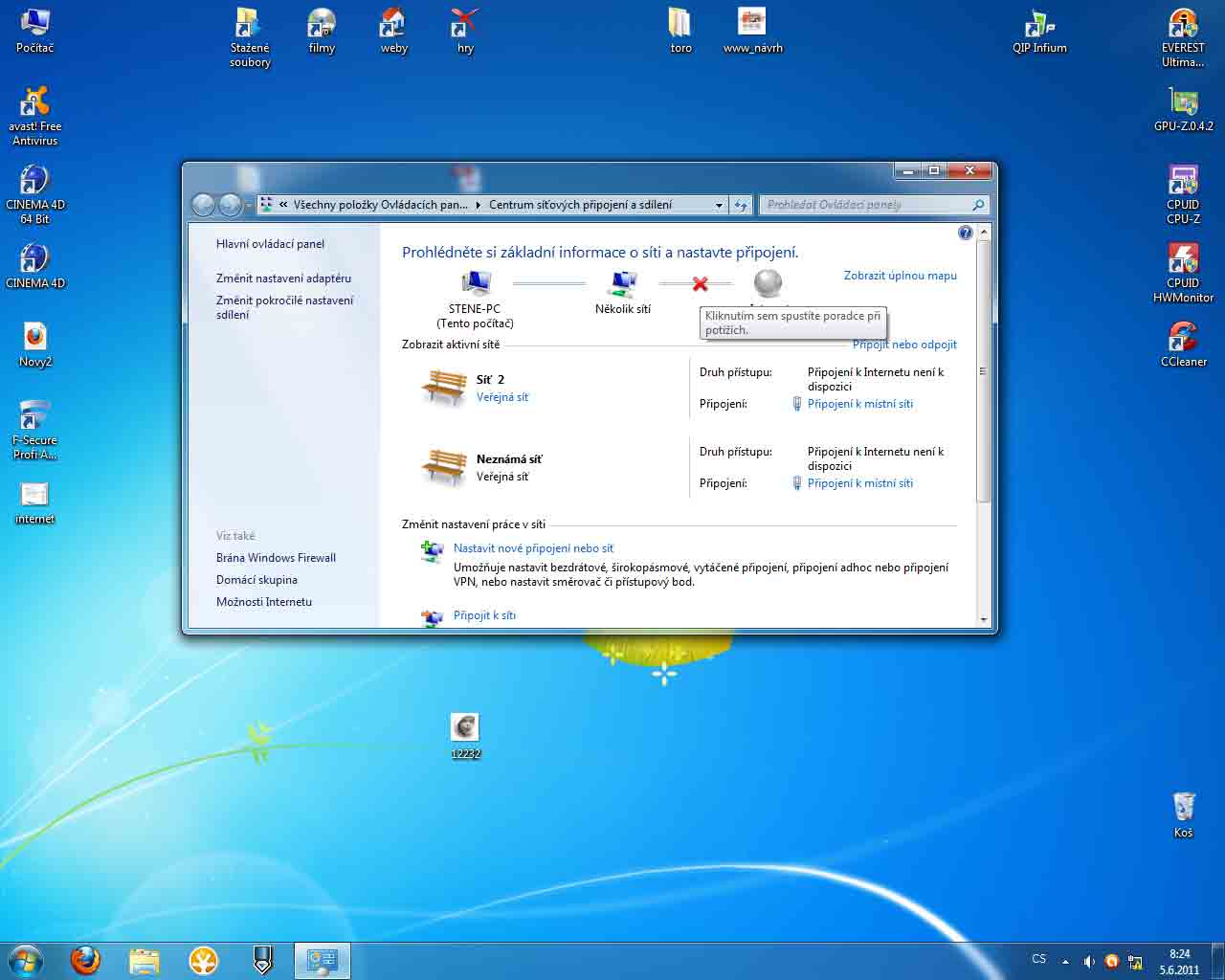Click the gray Internet globe icon
The height and width of the screenshot is (980, 1225).
(768, 283)
